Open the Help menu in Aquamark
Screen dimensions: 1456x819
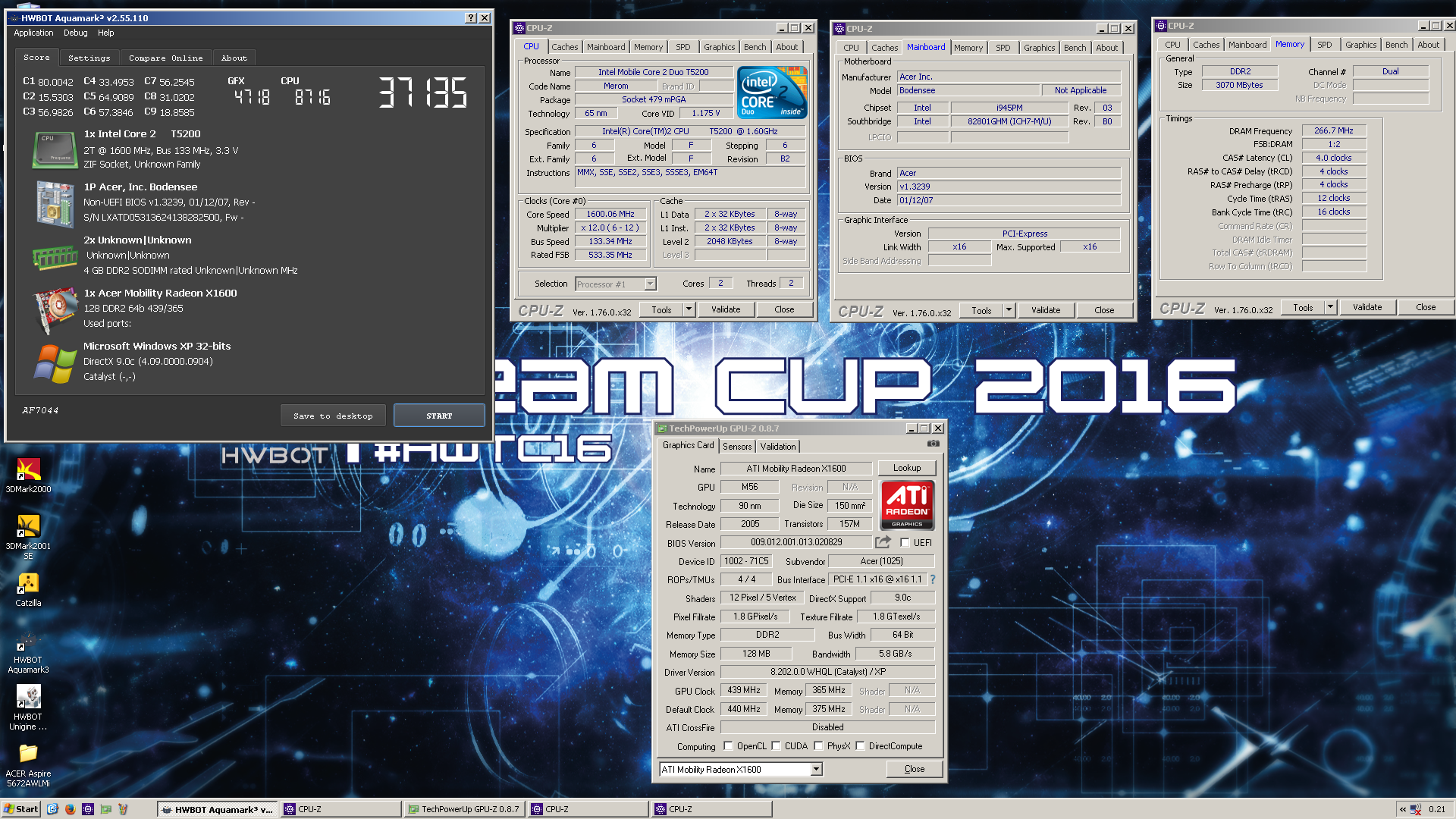point(106,33)
